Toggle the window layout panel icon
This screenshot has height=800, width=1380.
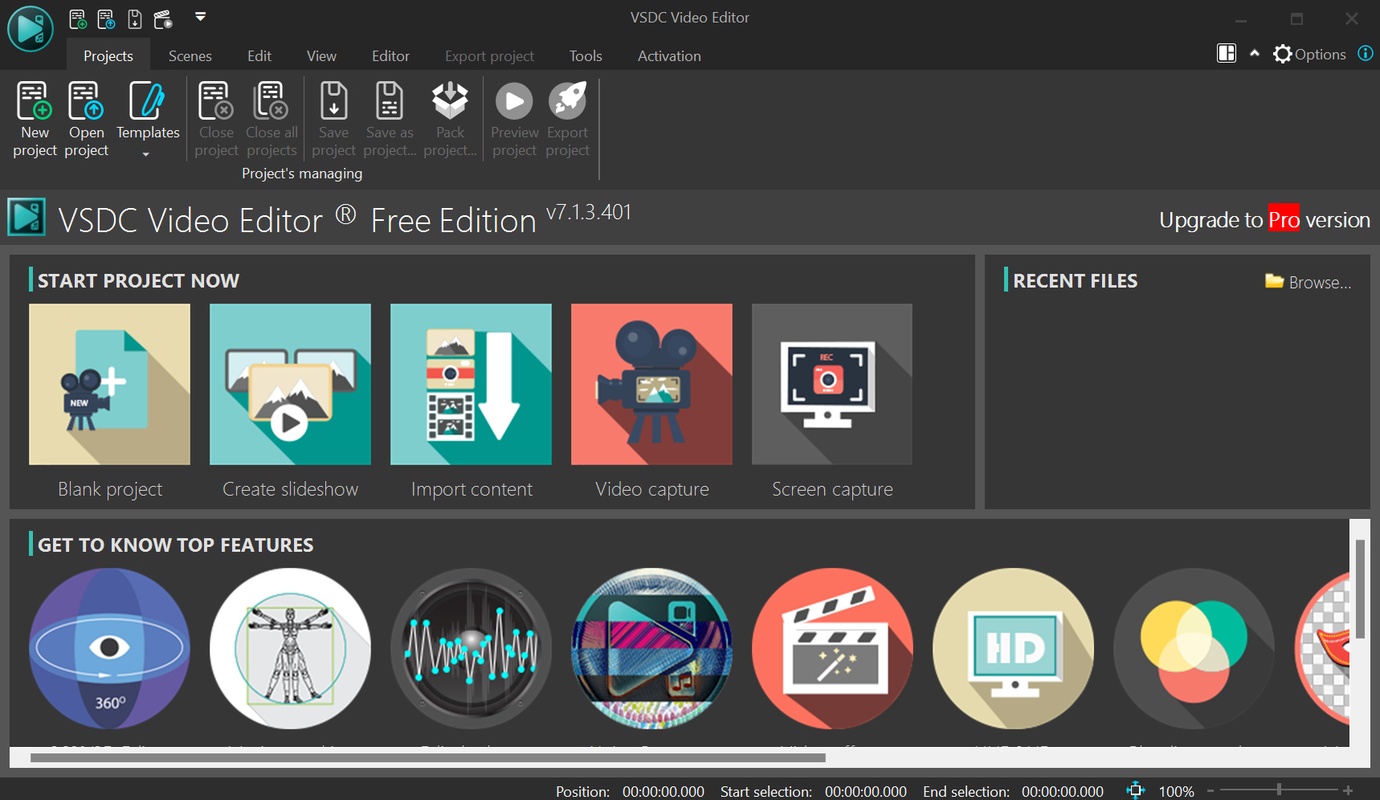1226,54
